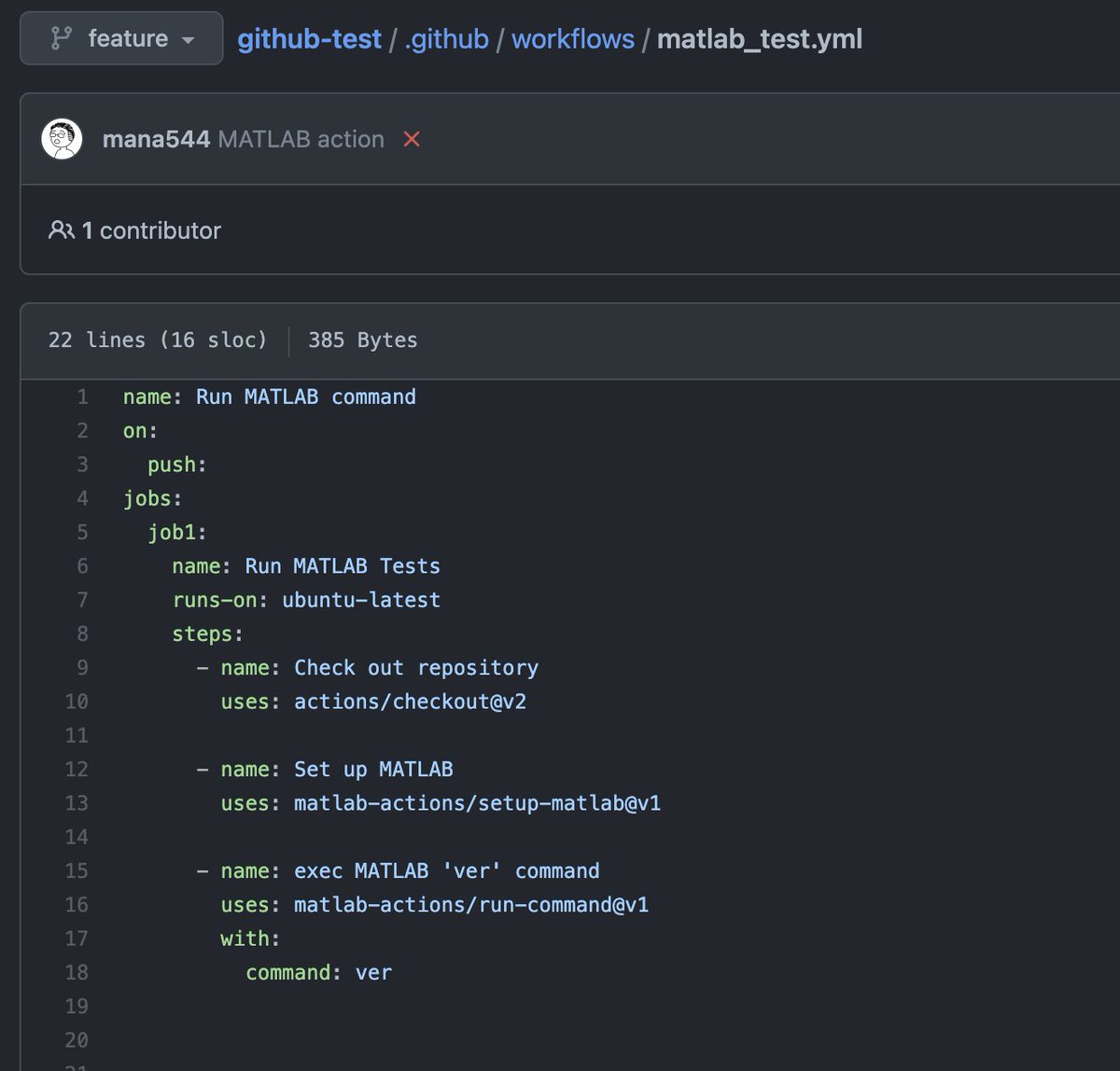
Task: Select line number 13
Action: click(x=77, y=802)
